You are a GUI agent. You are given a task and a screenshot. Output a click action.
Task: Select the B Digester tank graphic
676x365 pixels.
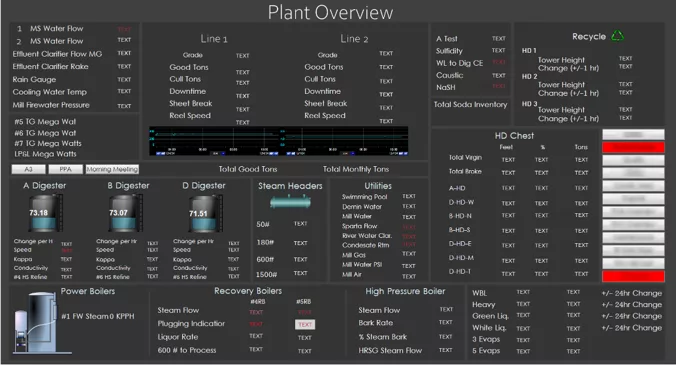click(x=125, y=213)
